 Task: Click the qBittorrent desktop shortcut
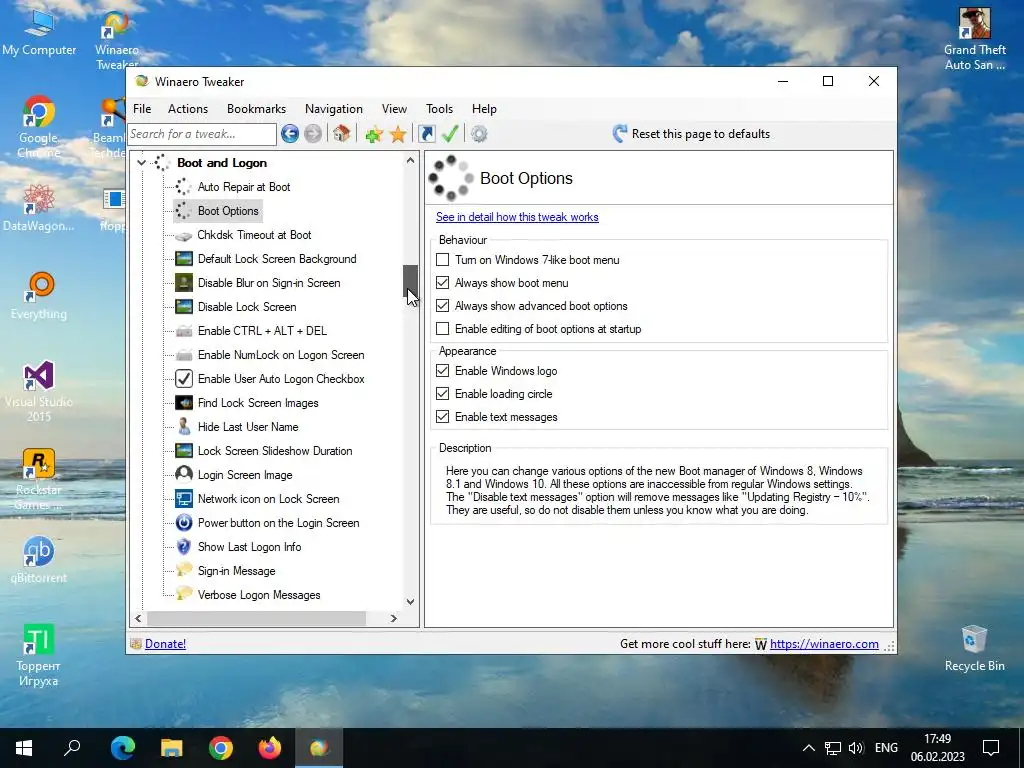[x=39, y=559]
